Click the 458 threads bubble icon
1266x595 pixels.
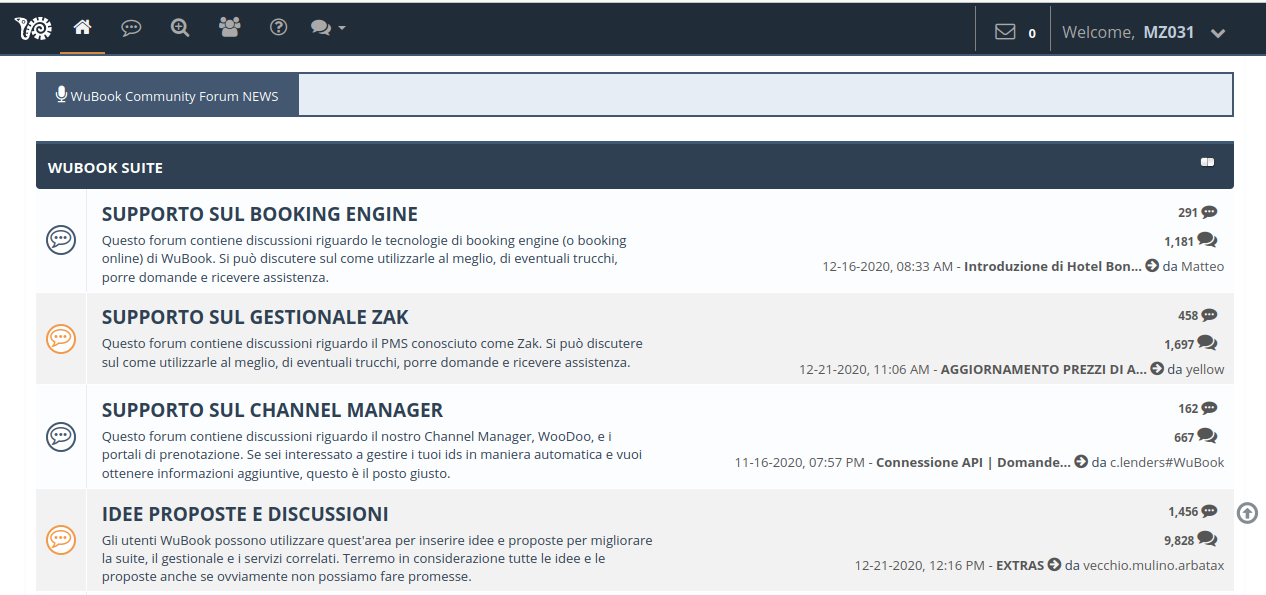(1209, 315)
